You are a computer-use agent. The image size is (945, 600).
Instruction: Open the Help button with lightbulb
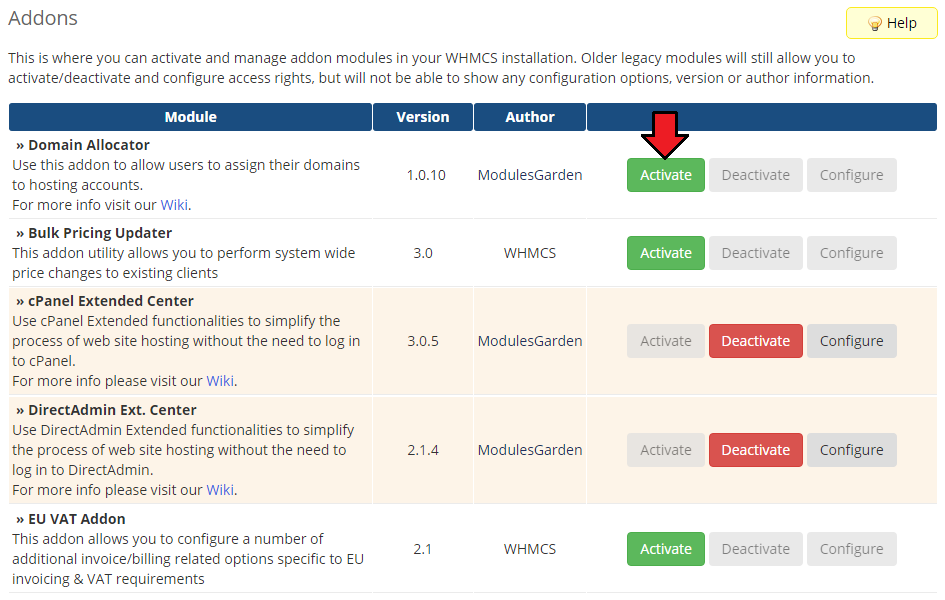(891, 23)
